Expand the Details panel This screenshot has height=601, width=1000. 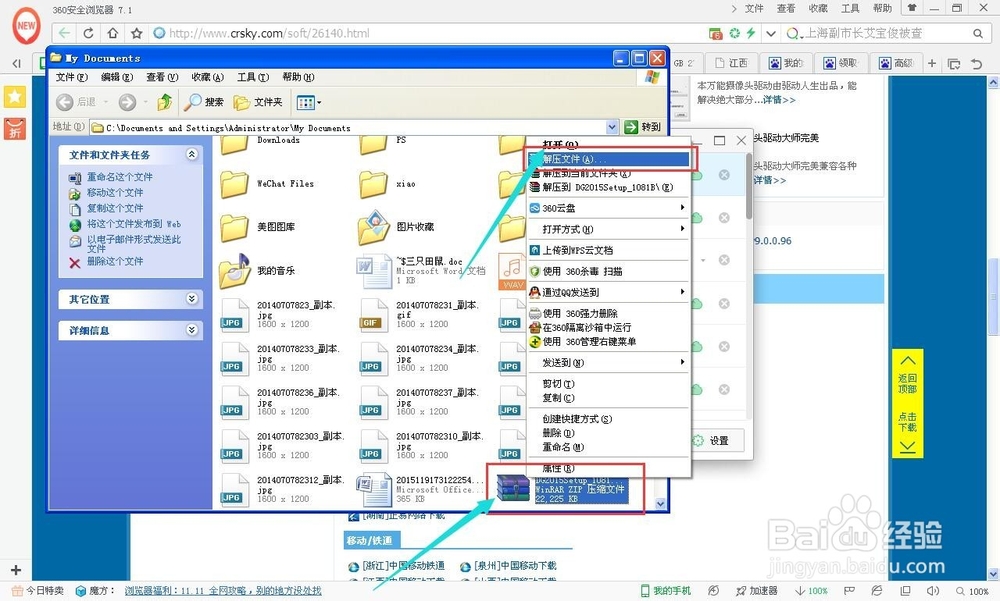point(191,330)
